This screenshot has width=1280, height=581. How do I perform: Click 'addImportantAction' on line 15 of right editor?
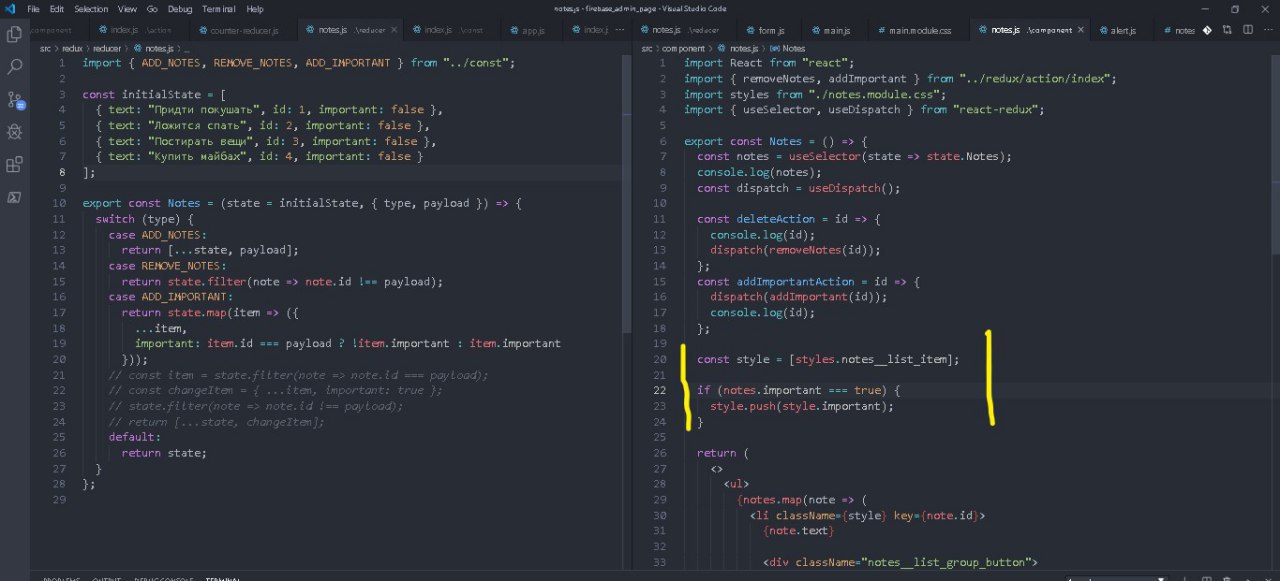(x=796, y=281)
